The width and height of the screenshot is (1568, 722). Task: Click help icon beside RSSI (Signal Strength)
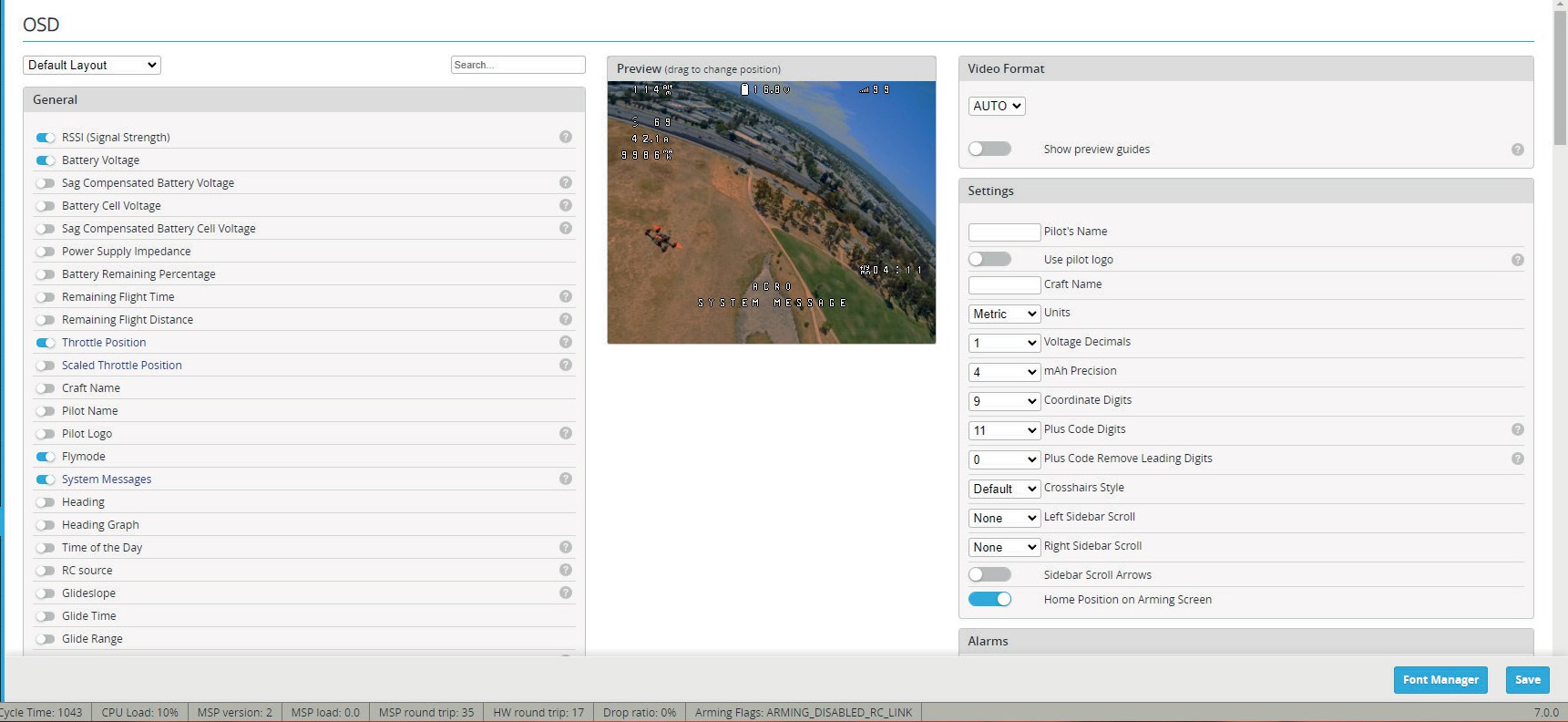[566, 137]
